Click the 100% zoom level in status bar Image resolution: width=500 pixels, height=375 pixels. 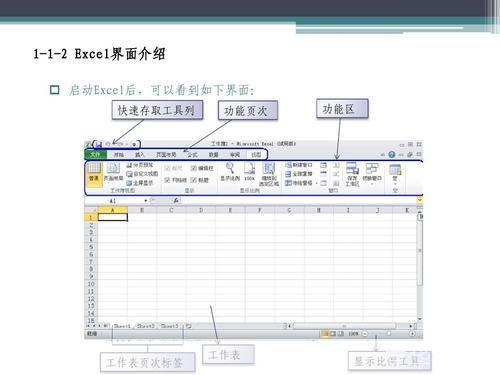[353, 333]
